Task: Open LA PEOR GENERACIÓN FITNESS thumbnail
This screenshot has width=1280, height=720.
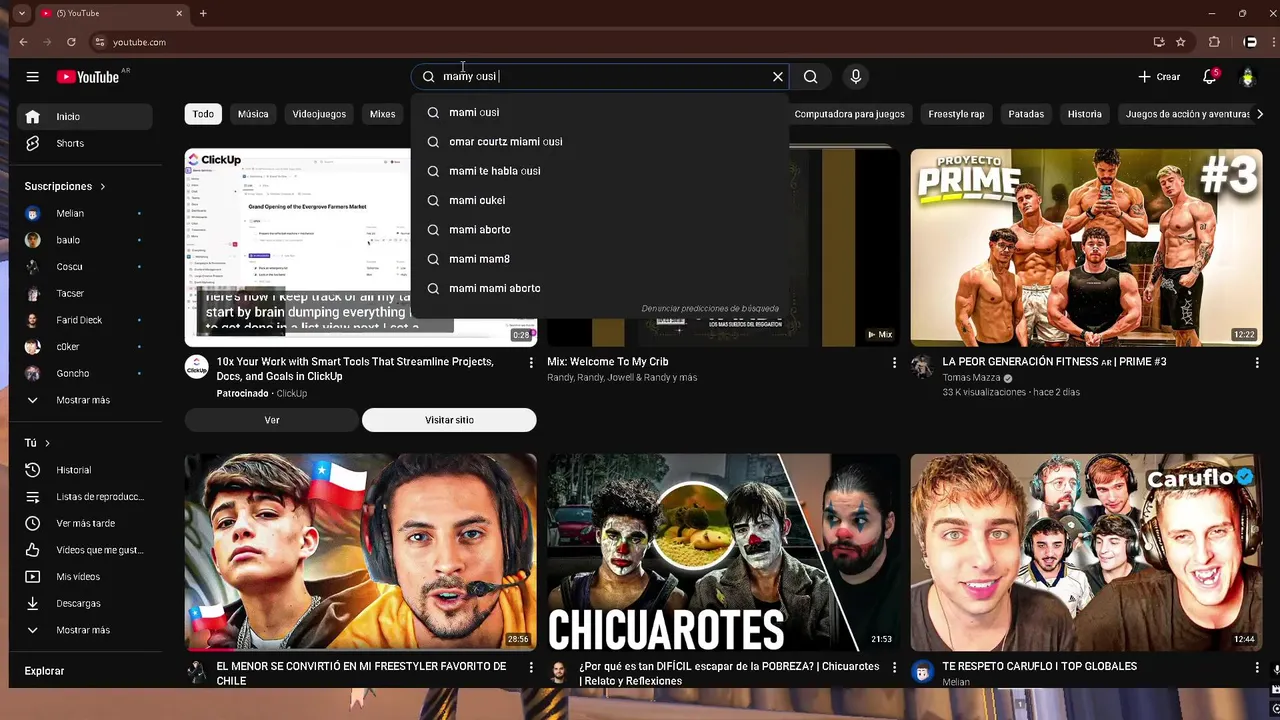Action: 1086,248
